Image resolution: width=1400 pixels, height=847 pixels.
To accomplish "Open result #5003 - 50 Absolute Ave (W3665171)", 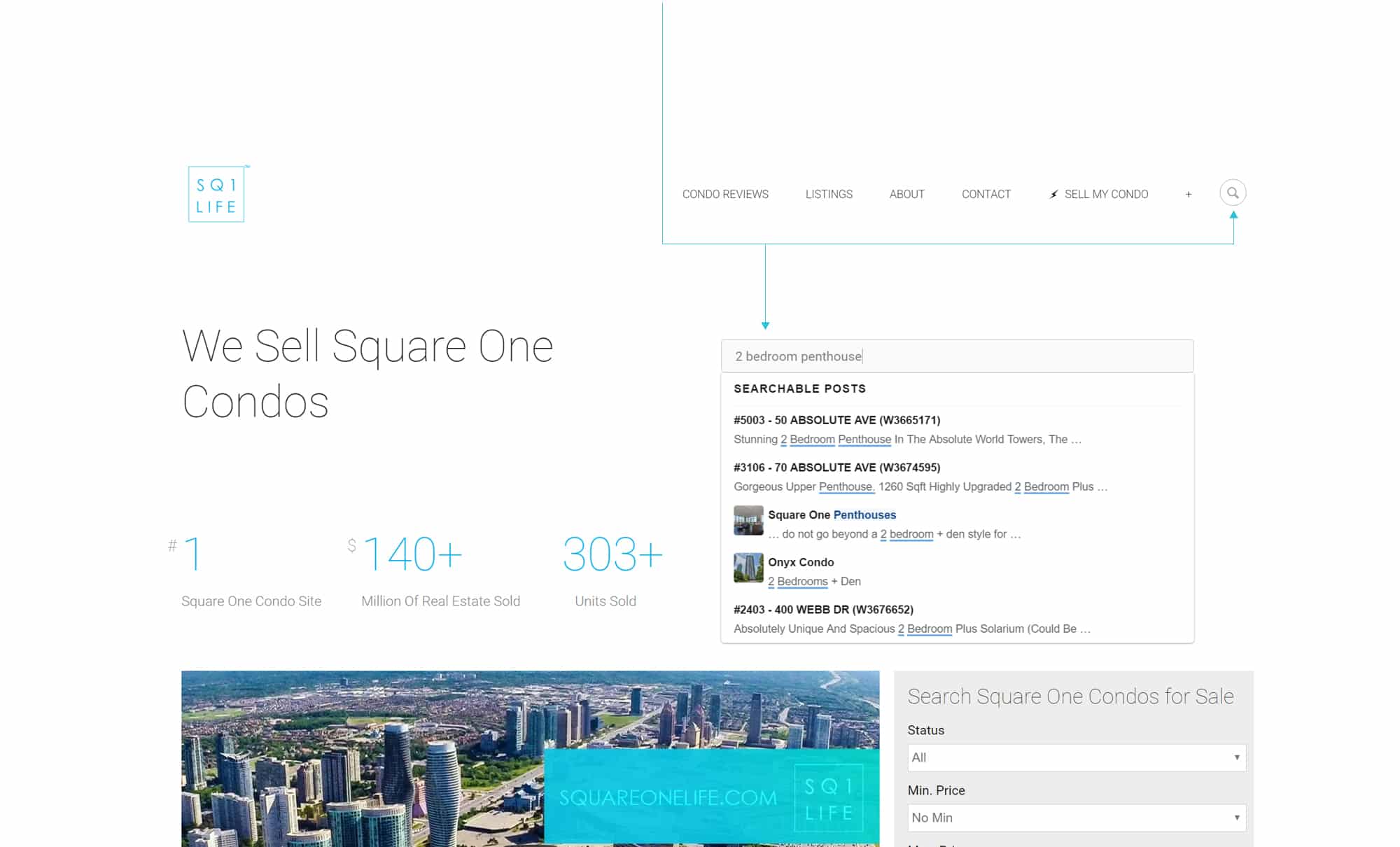I will tap(836, 420).
